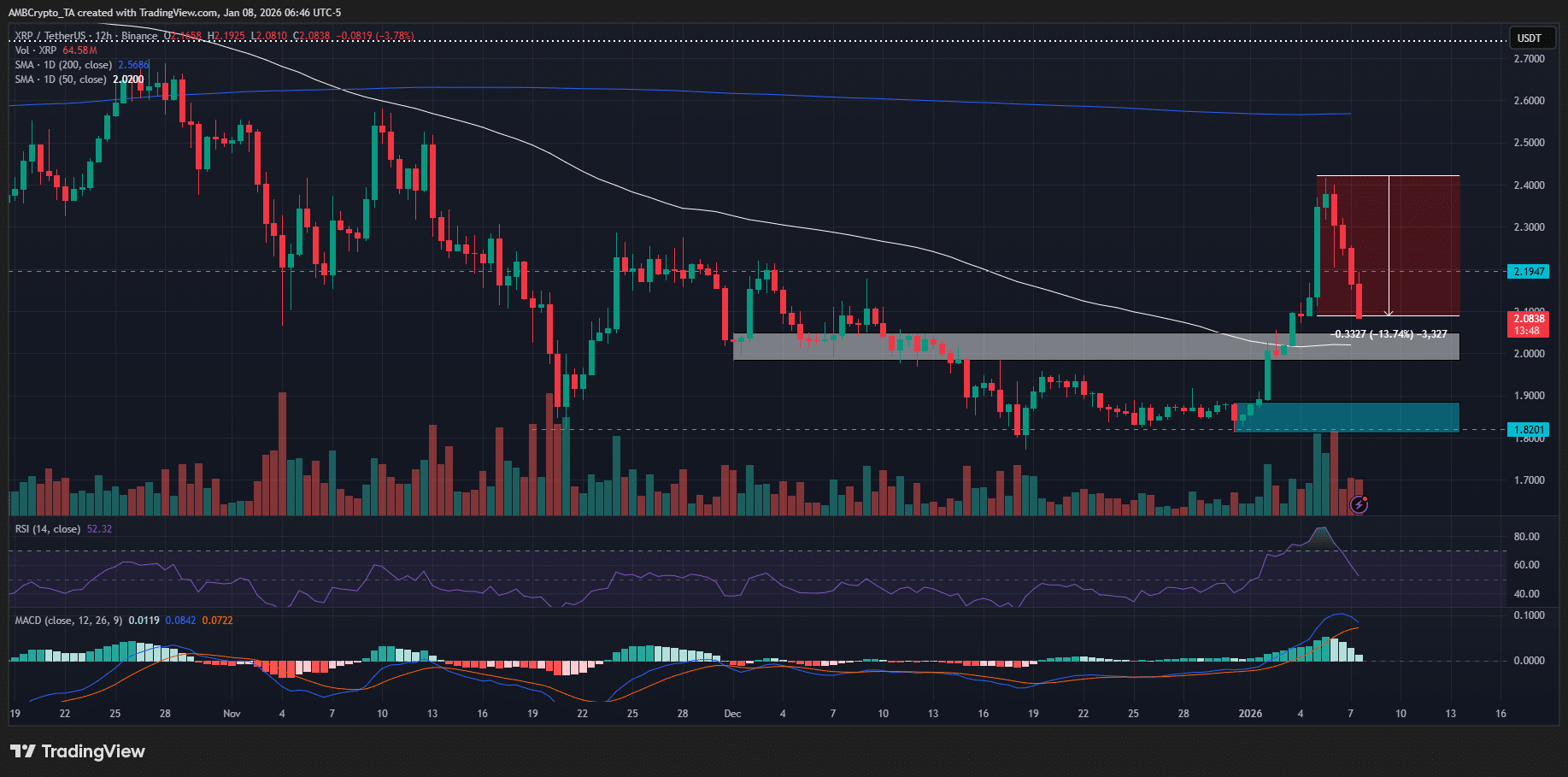Click the Nov label on time axis
This screenshot has height=777, width=1568.
point(232,714)
